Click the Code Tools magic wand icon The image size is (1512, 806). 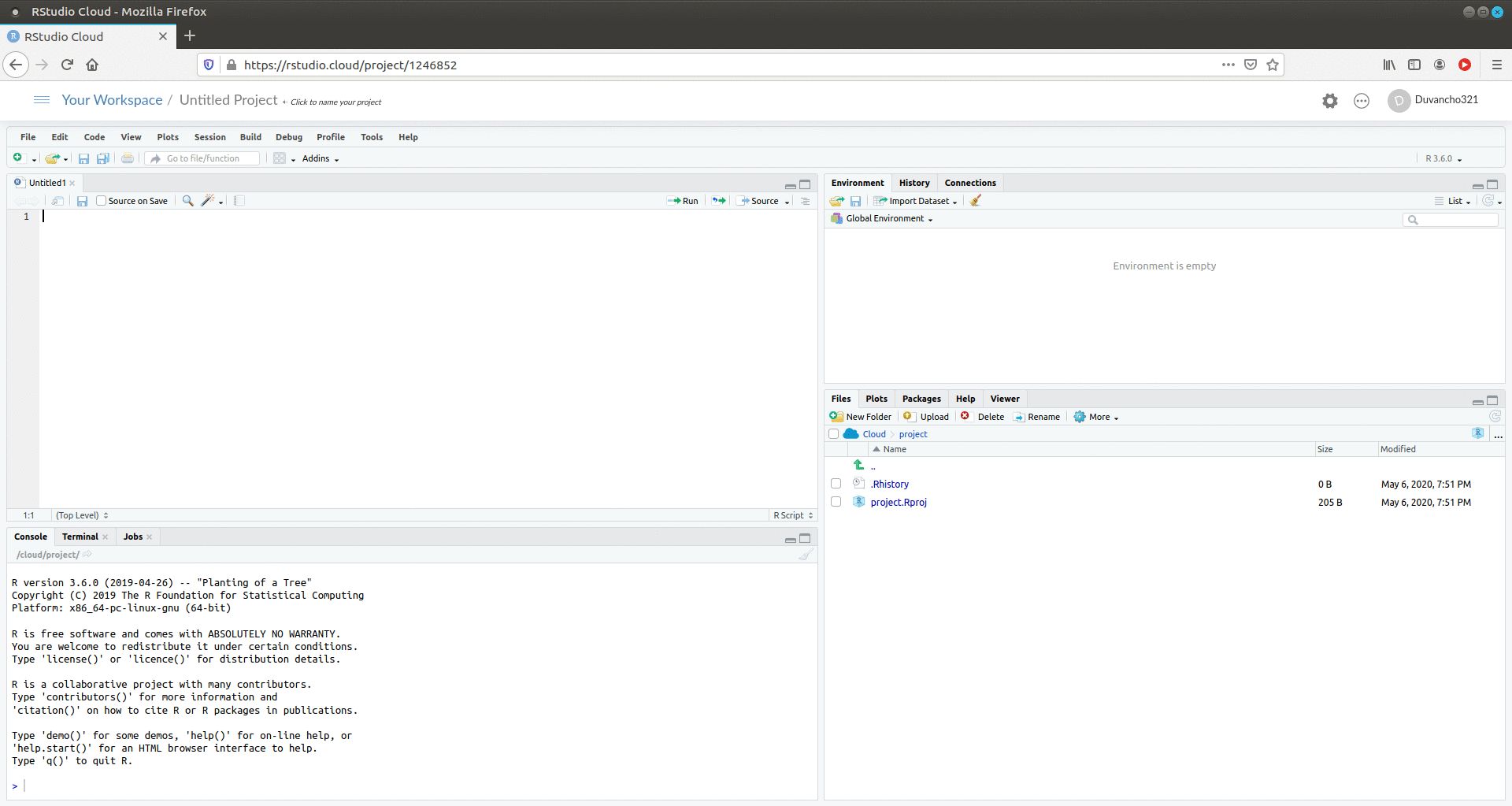207,201
